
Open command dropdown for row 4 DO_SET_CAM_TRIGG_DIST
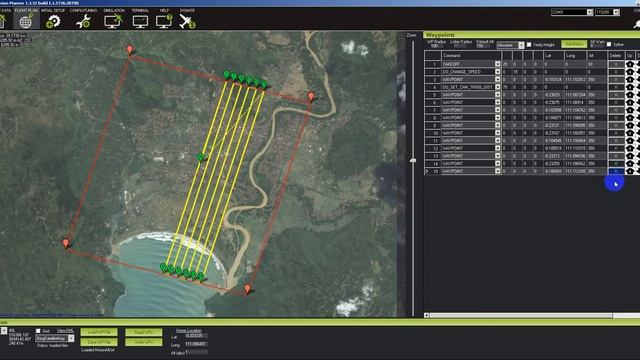point(497,87)
